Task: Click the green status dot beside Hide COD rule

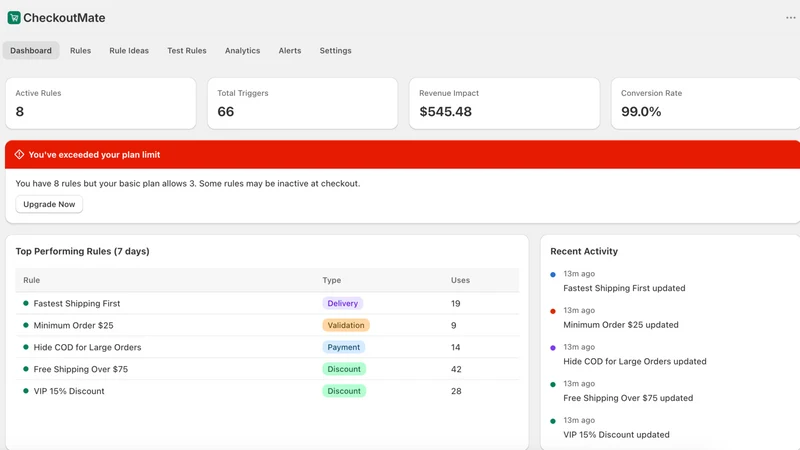Action: click(x=26, y=347)
